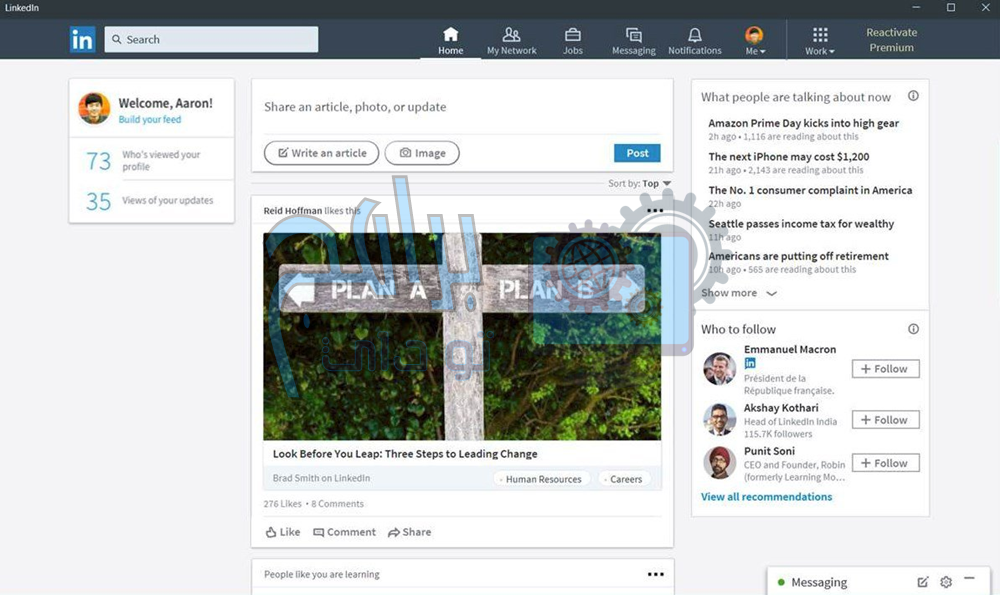Click the Search input field
This screenshot has width=1000, height=595.
[x=211, y=40]
